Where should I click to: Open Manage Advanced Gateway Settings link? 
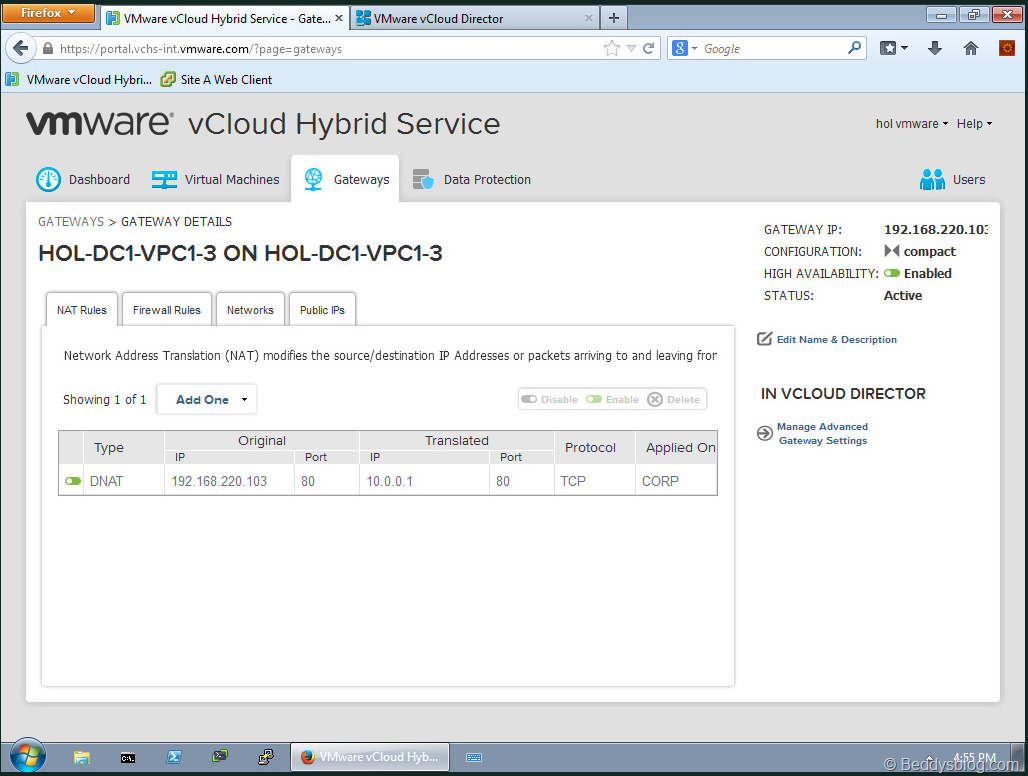coord(822,433)
